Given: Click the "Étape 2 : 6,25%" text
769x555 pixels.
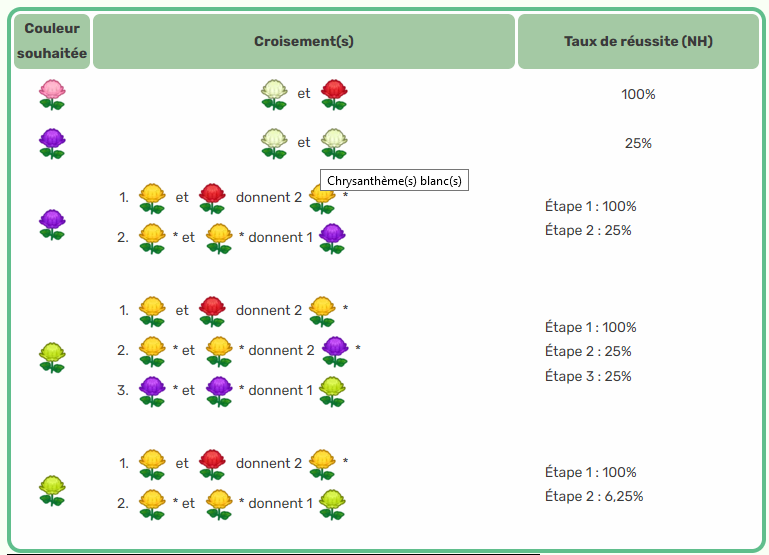Looking at the screenshot, I should tap(594, 496).
